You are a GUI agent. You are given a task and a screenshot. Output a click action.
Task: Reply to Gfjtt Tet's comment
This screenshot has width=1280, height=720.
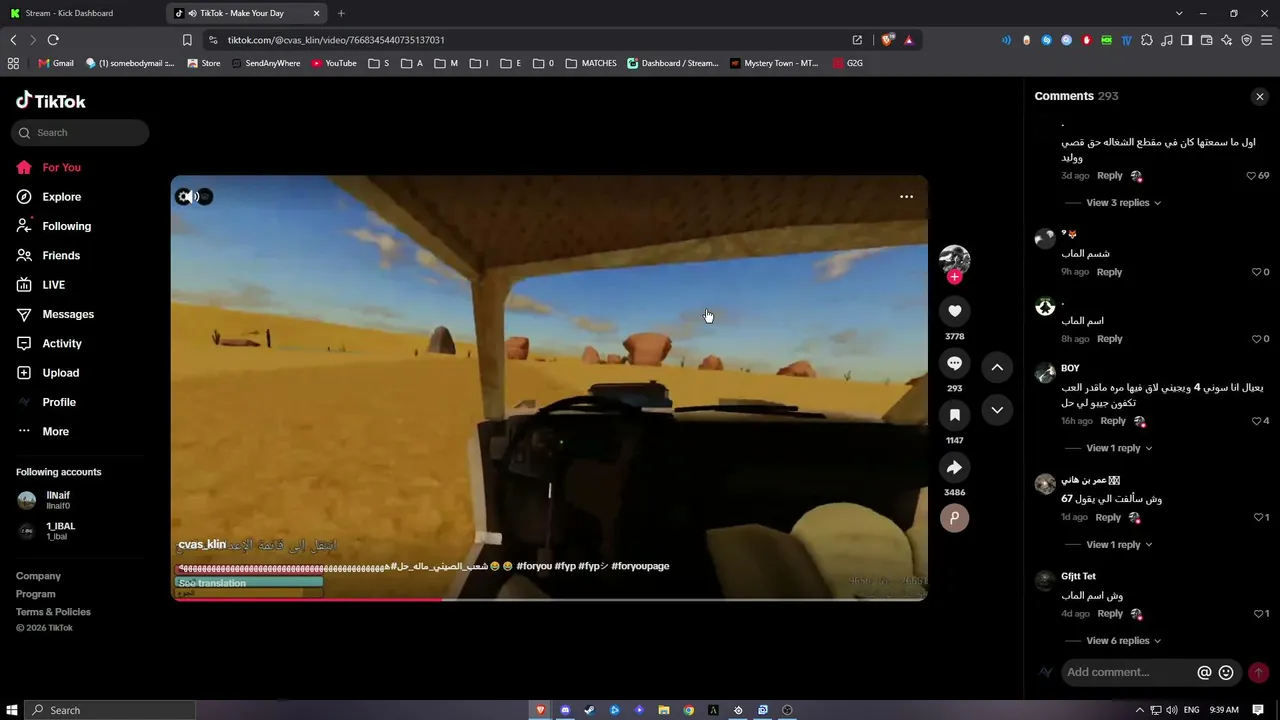click(1110, 614)
